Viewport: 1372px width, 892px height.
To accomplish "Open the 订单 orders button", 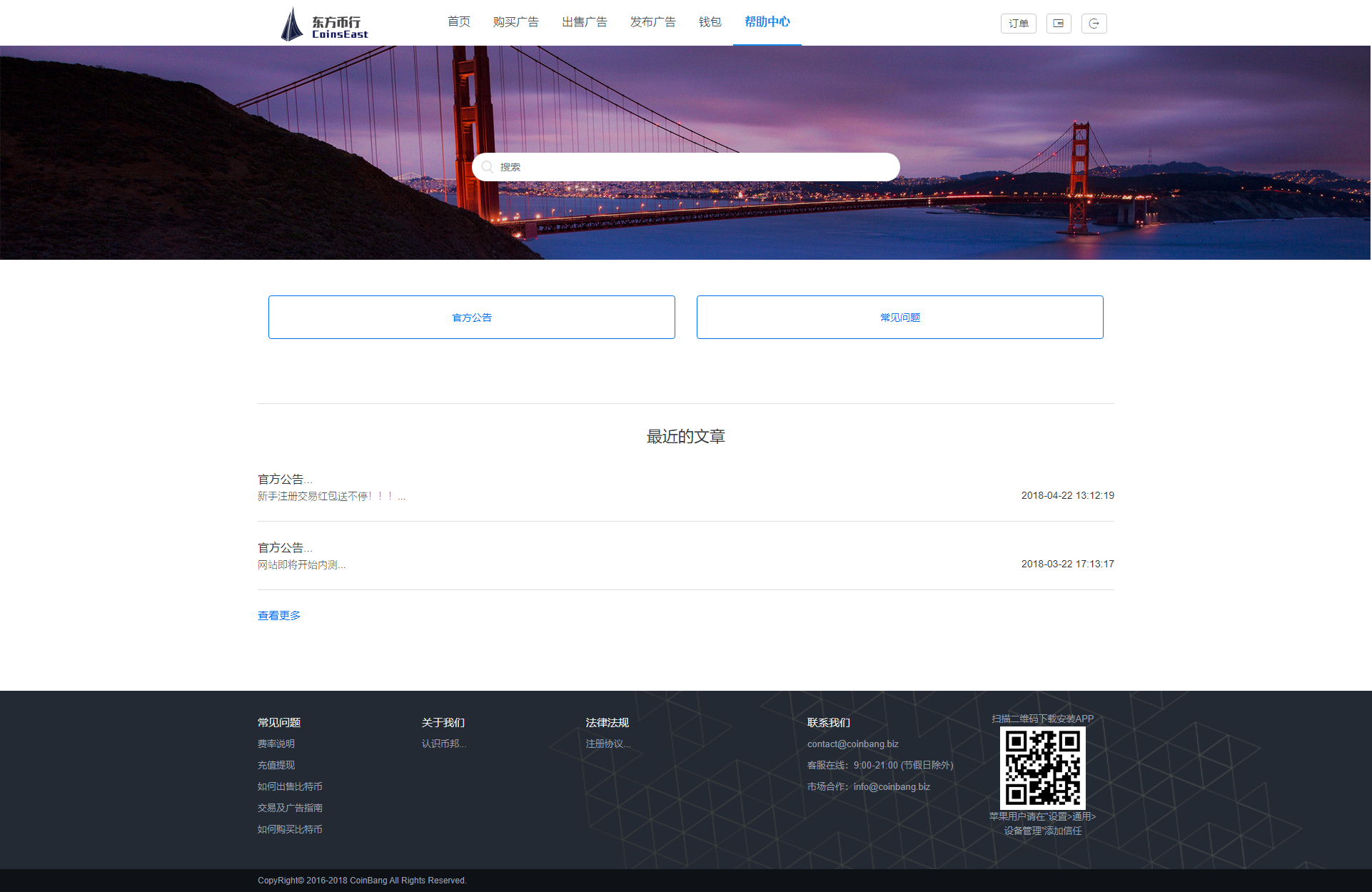I will [1019, 24].
